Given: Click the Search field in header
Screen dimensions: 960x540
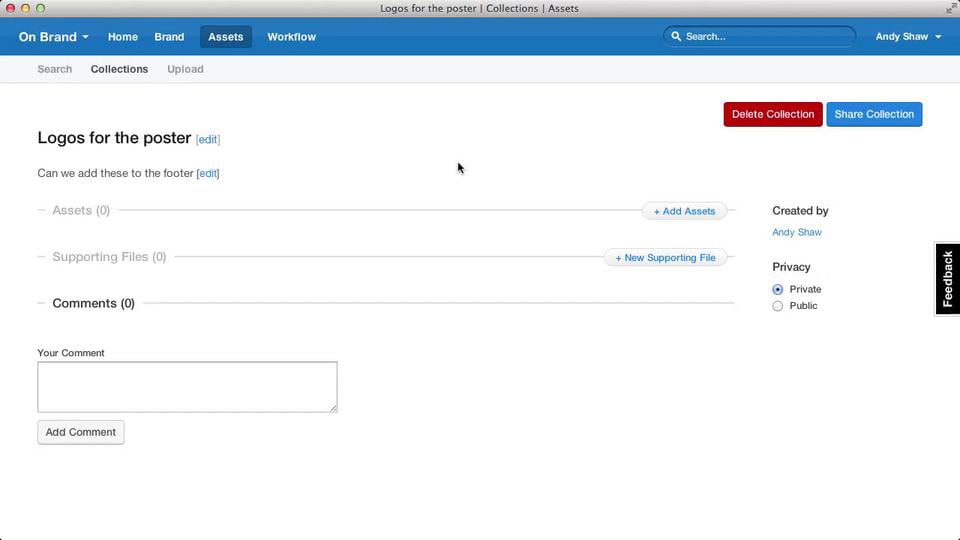Looking at the screenshot, I should tap(759, 37).
